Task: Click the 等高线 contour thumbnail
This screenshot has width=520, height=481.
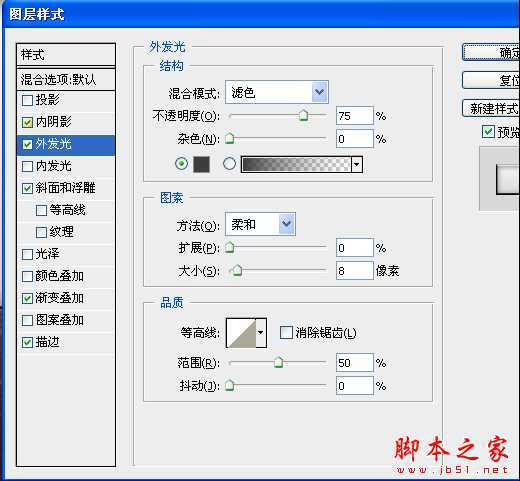Action: (241, 333)
